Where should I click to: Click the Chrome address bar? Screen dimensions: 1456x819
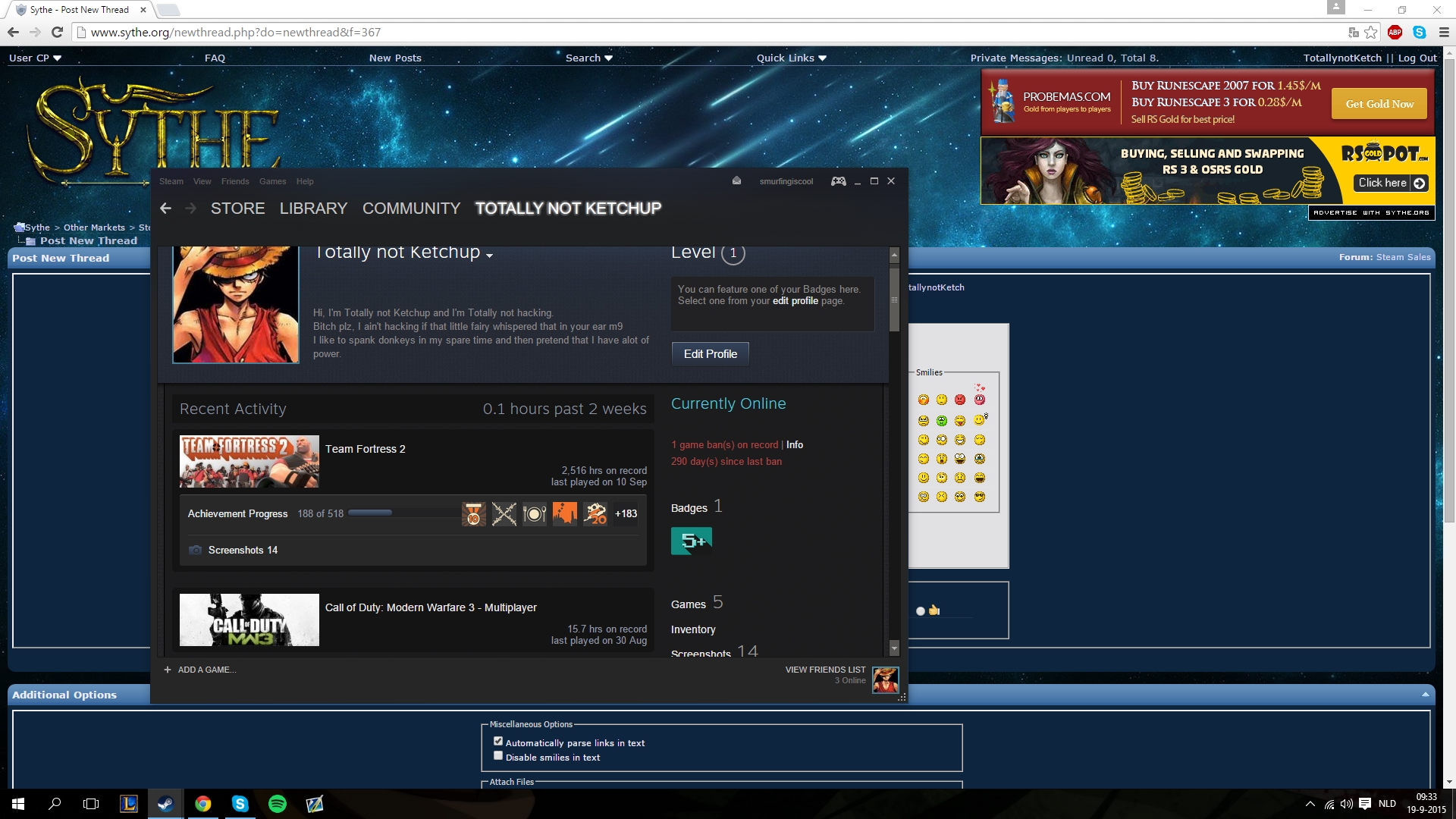(x=713, y=32)
